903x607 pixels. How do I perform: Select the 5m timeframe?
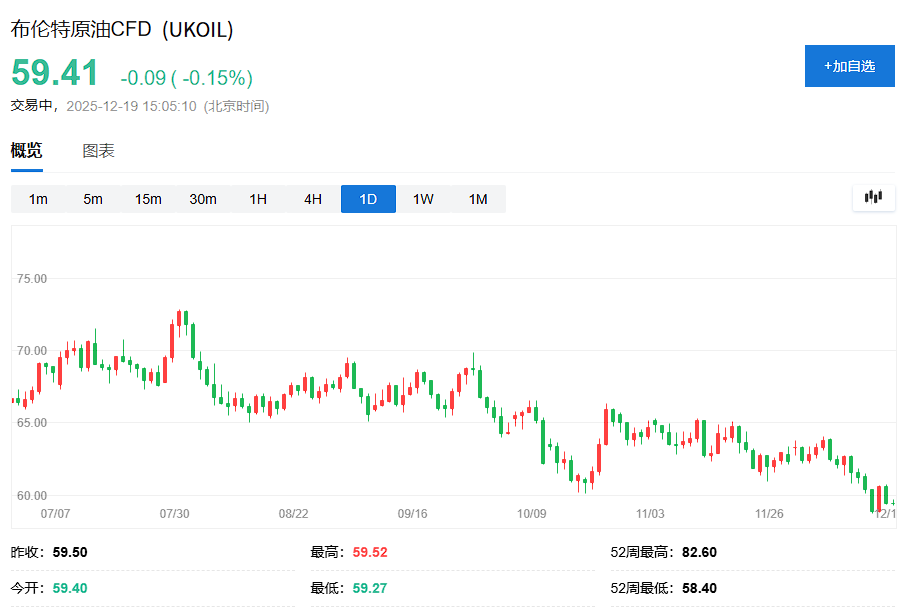tap(93, 198)
